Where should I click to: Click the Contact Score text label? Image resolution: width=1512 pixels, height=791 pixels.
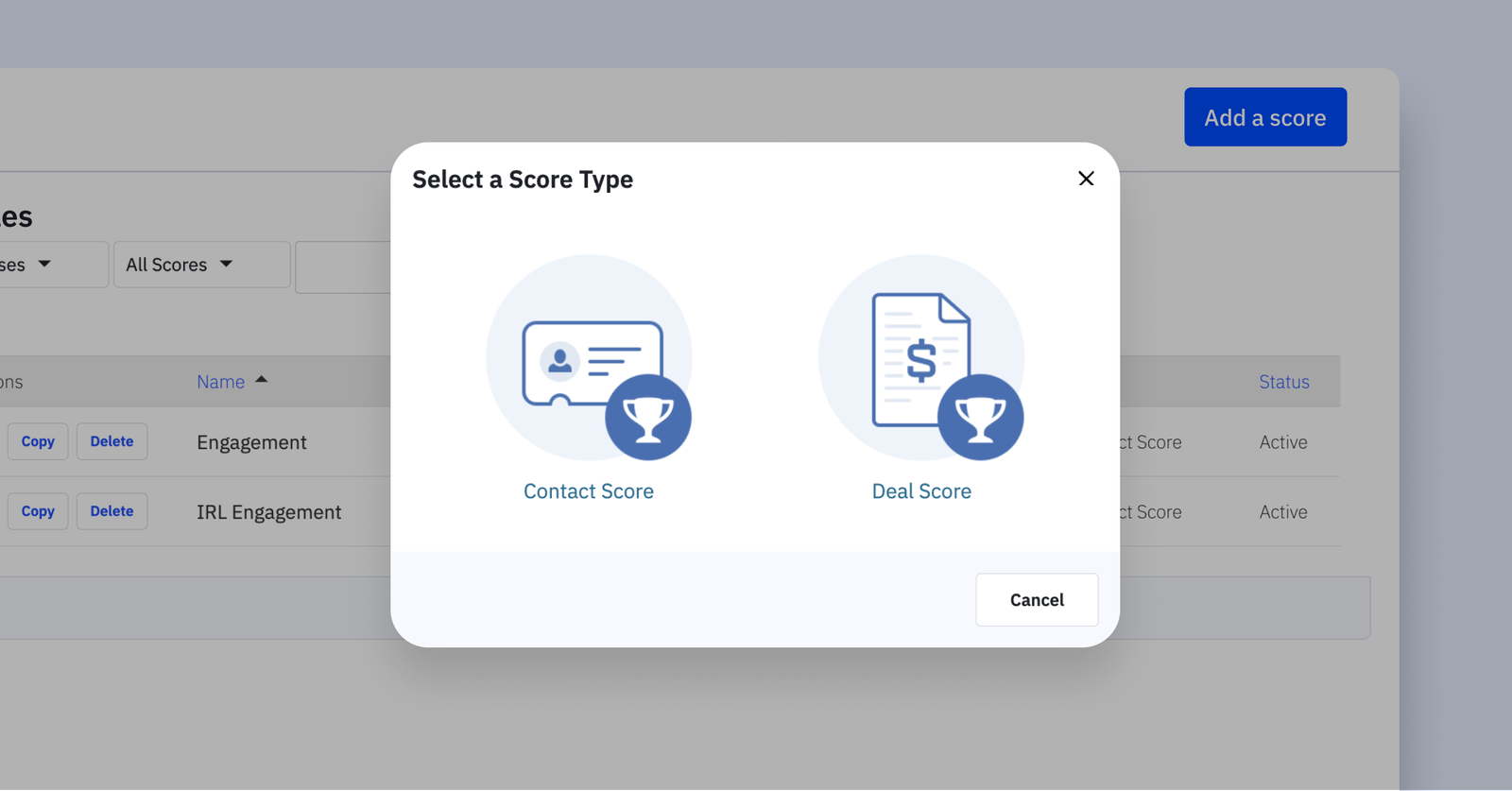click(589, 491)
